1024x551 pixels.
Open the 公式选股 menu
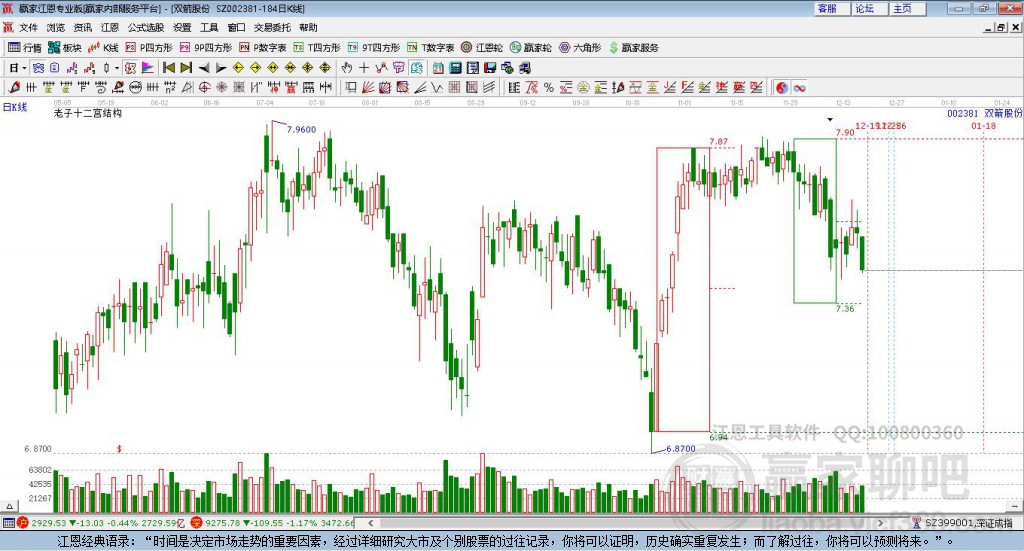click(x=146, y=27)
